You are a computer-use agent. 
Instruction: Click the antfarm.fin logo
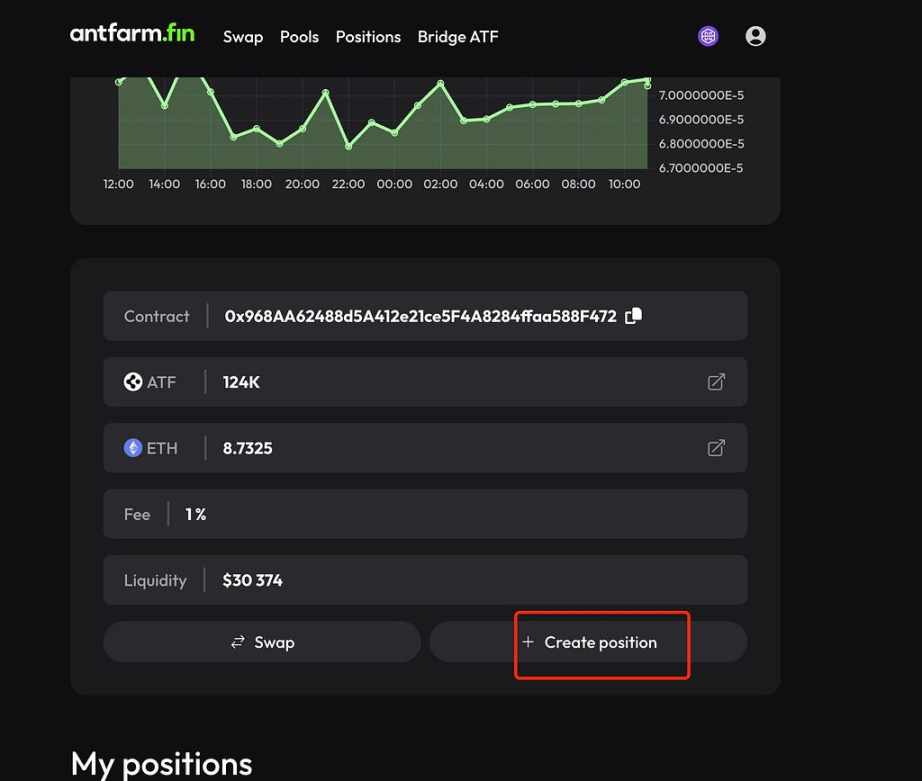tap(132, 34)
